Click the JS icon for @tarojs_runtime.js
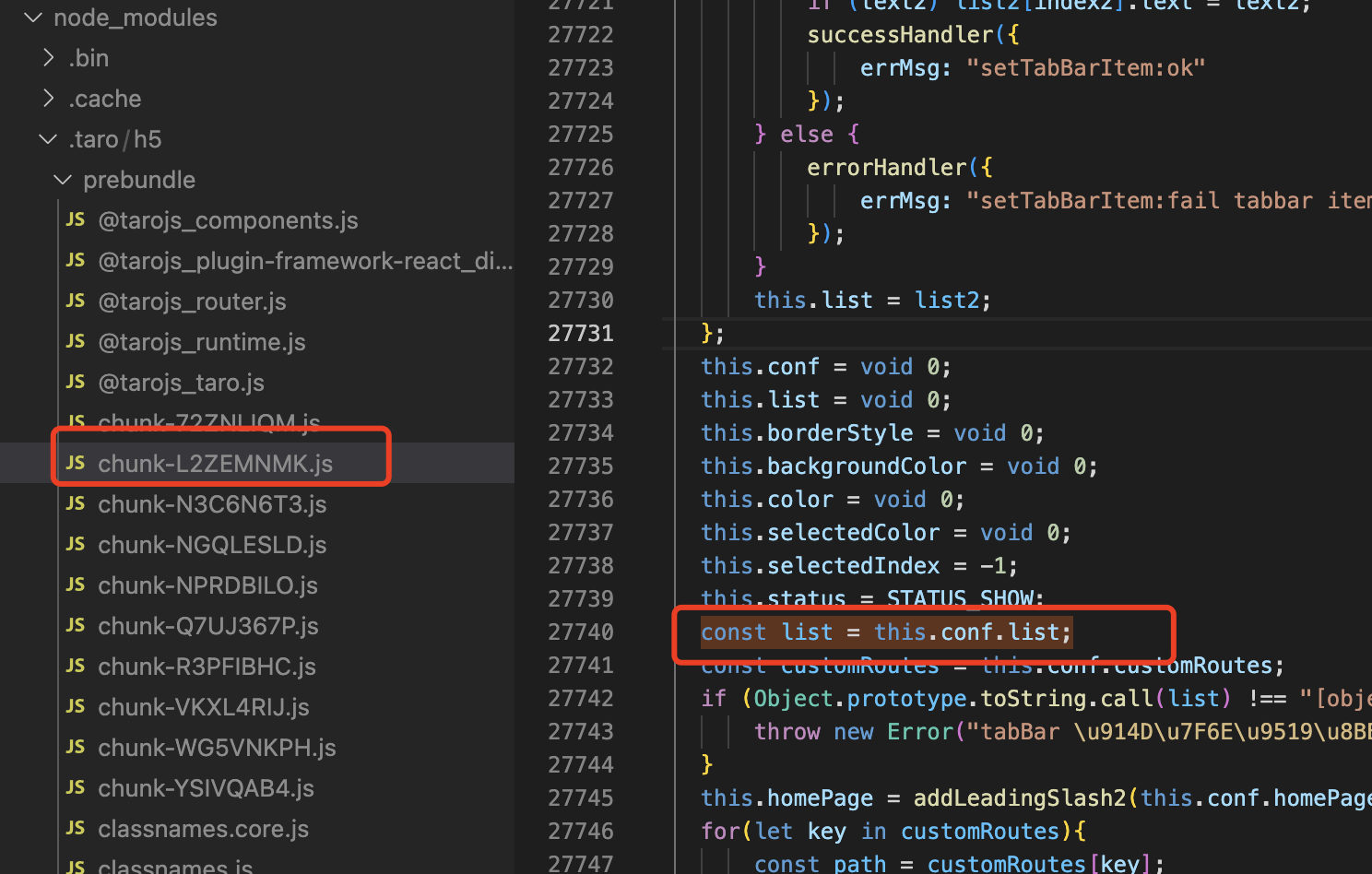1372x874 pixels. click(x=75, y=342)
